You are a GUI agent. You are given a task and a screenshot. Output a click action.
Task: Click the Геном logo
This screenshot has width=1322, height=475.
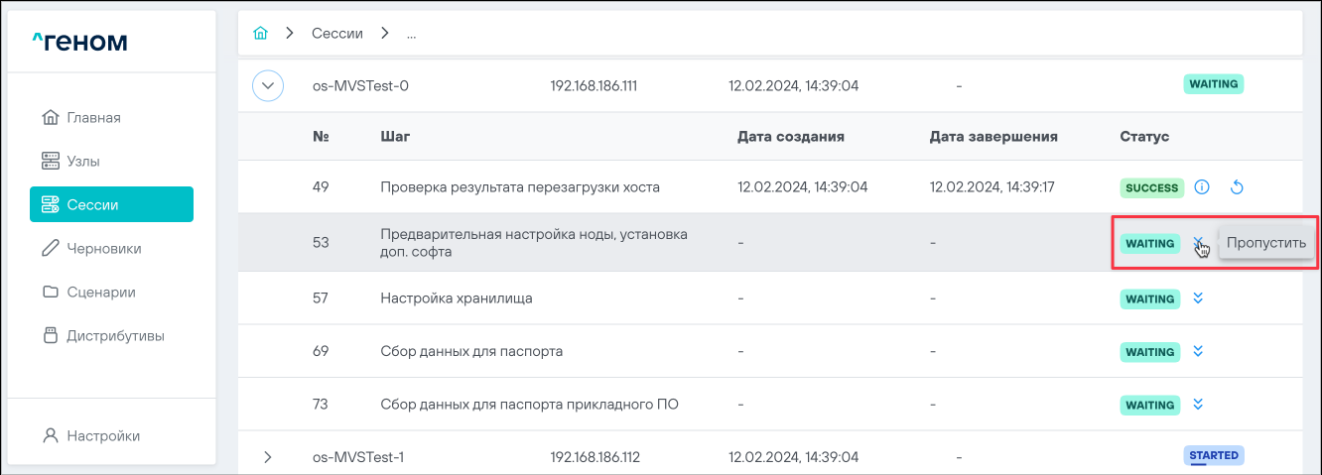pos(80,42)
